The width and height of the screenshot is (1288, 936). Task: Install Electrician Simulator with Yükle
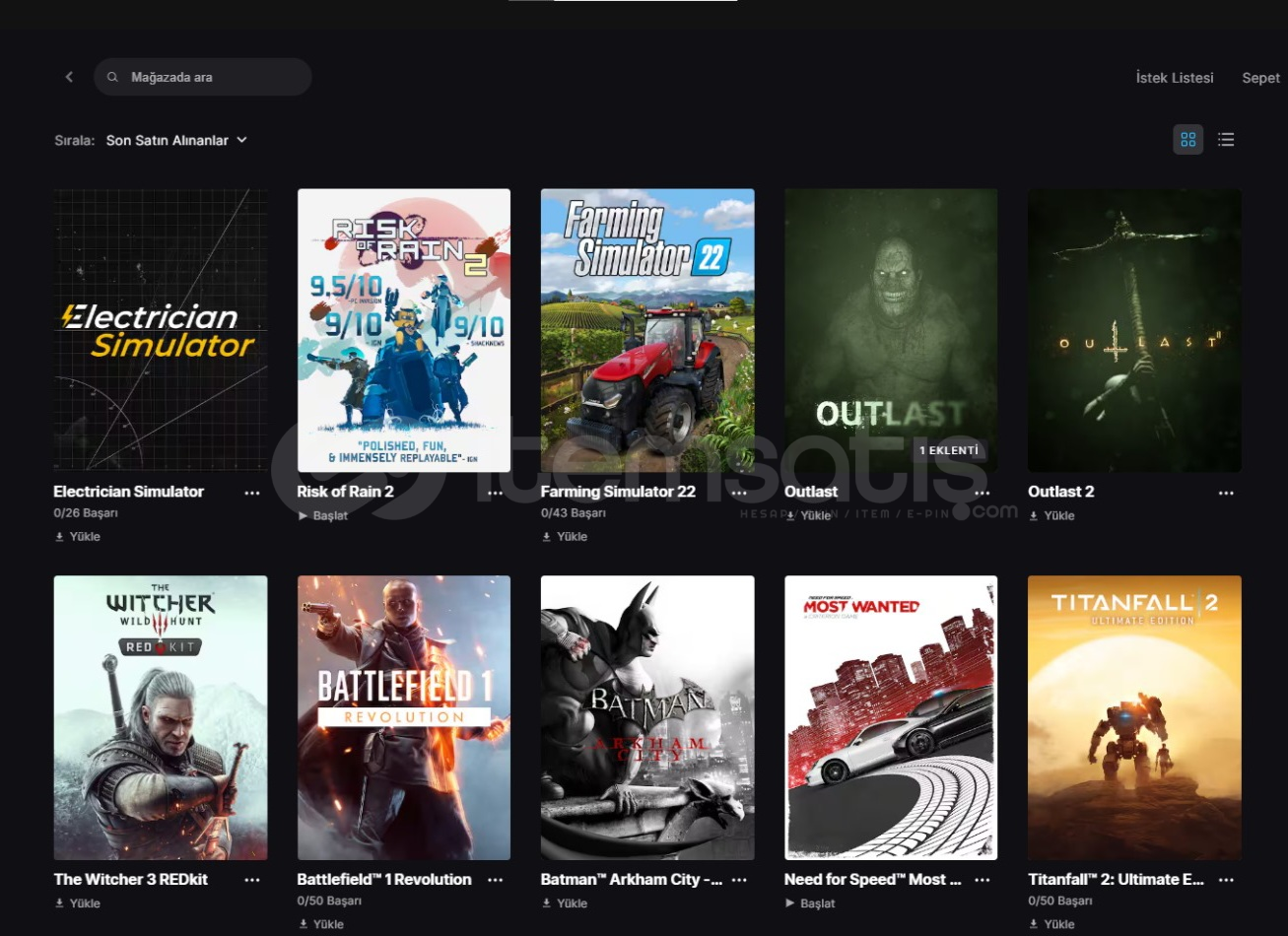(78, 537)
